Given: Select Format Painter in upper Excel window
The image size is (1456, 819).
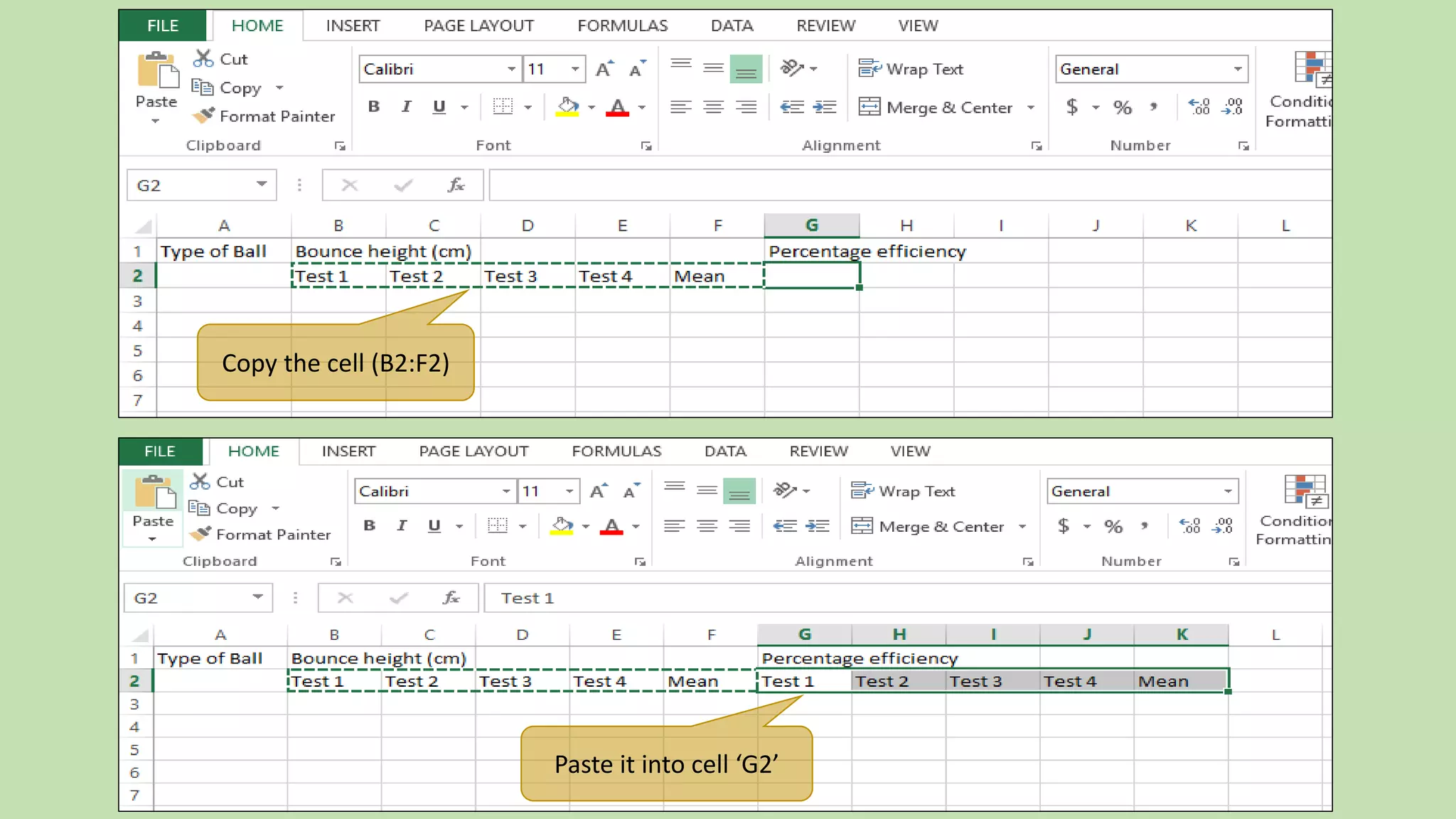Looking at the screenshot, I should [264, 116].
